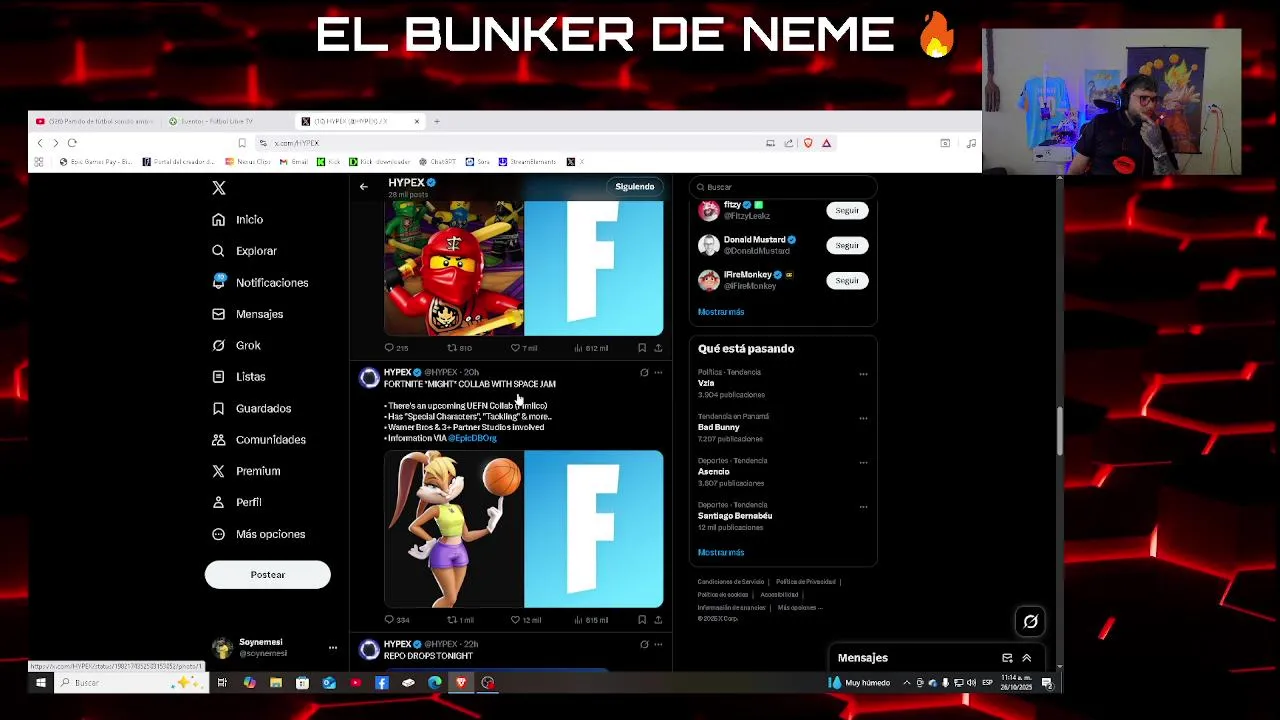1280x720 pixels.
Task: Open the ChatGPT bookmark
Action: 436,162
